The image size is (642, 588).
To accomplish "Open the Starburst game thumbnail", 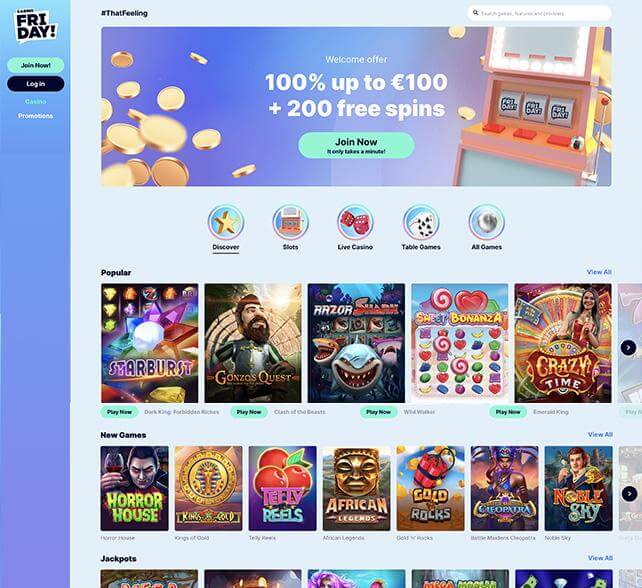I will (x=149, y=343).
